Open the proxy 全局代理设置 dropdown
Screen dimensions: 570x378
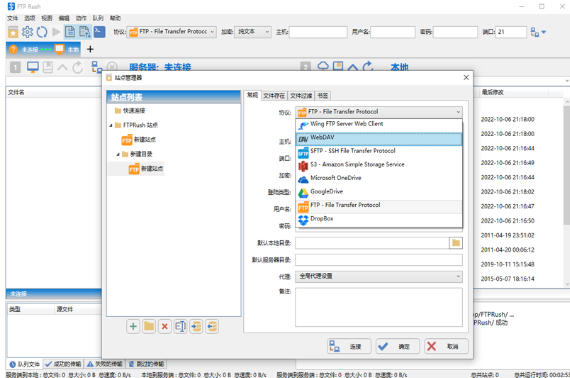379,277
